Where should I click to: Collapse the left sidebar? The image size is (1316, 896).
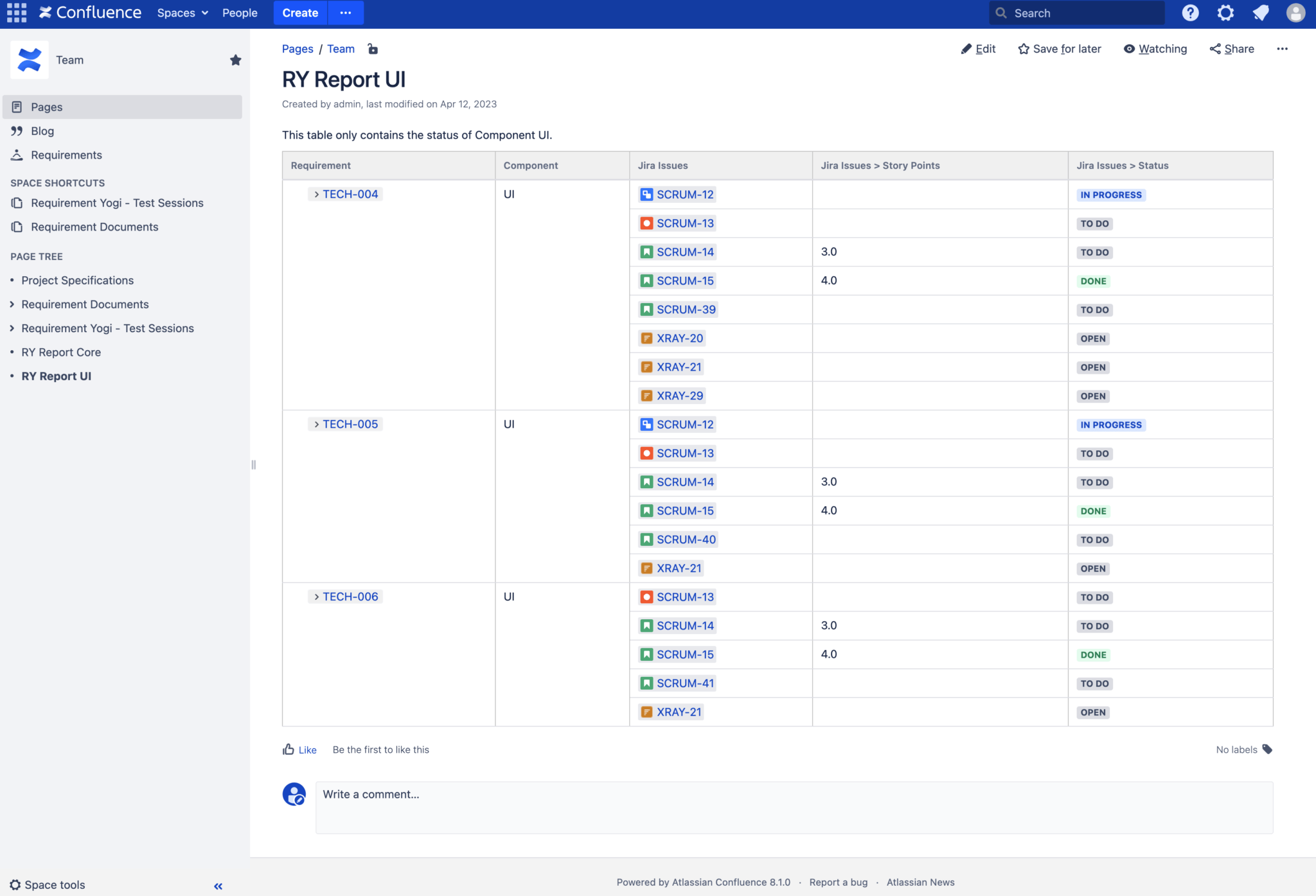tap(217, 886)
